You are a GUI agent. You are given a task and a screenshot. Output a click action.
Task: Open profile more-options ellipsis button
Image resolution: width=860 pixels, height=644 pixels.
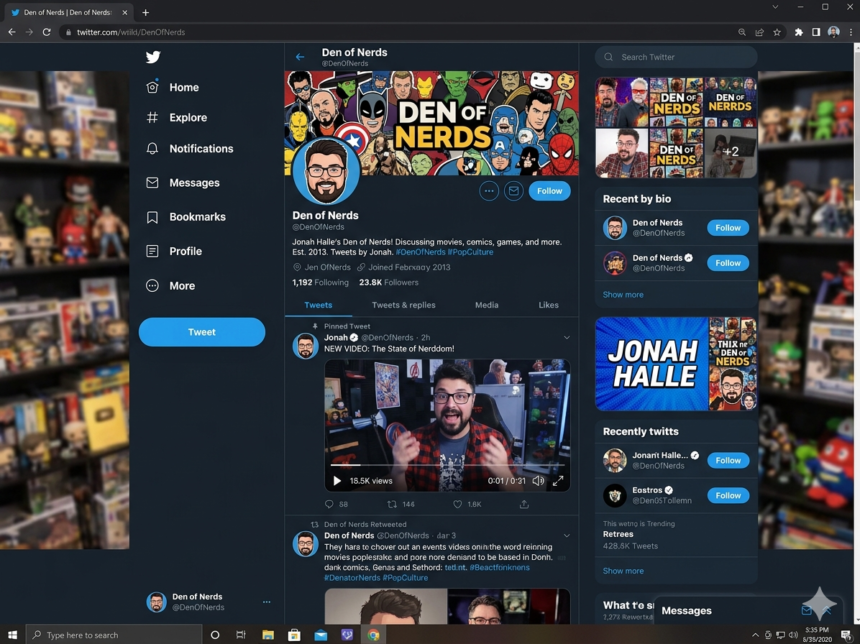pos(489,191)
